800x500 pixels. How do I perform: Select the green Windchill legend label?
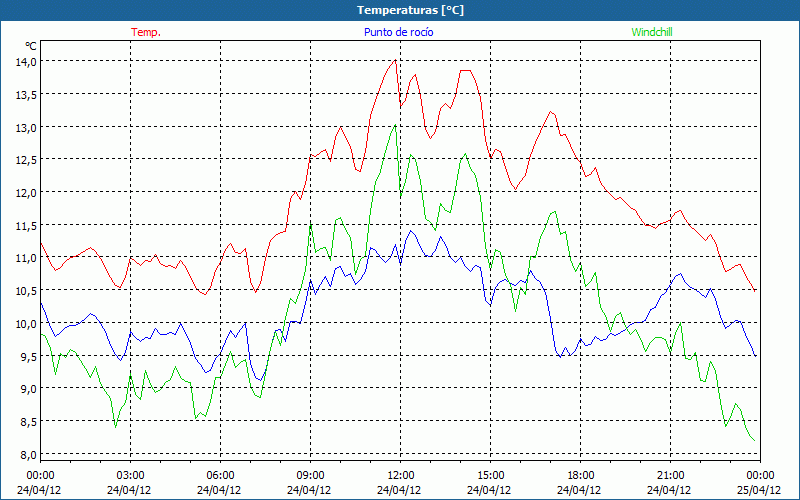652,32
